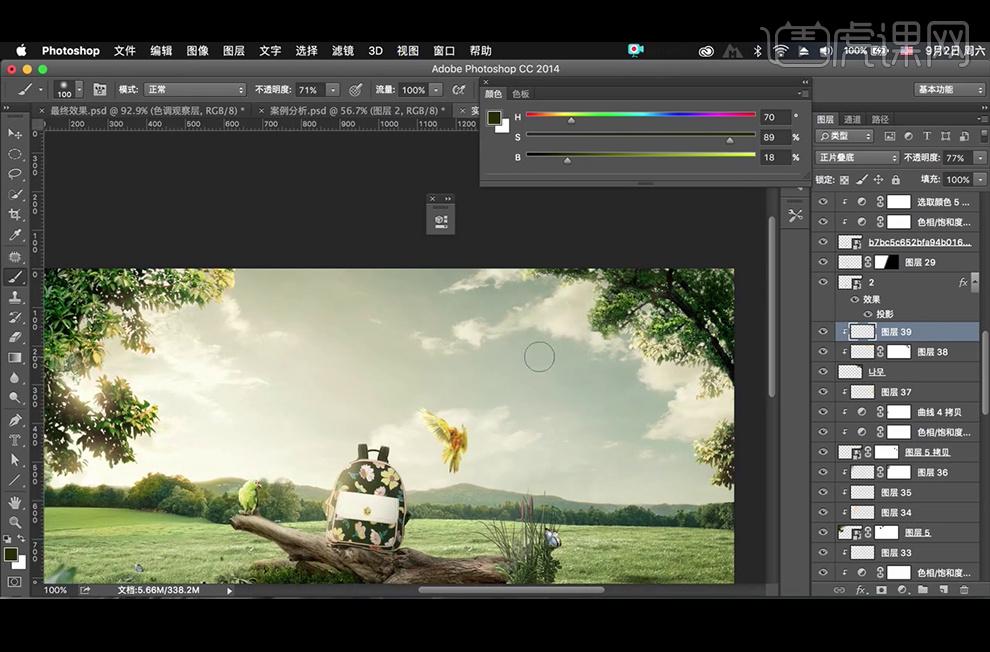Select the Path Selection tool

coord(15,460)
